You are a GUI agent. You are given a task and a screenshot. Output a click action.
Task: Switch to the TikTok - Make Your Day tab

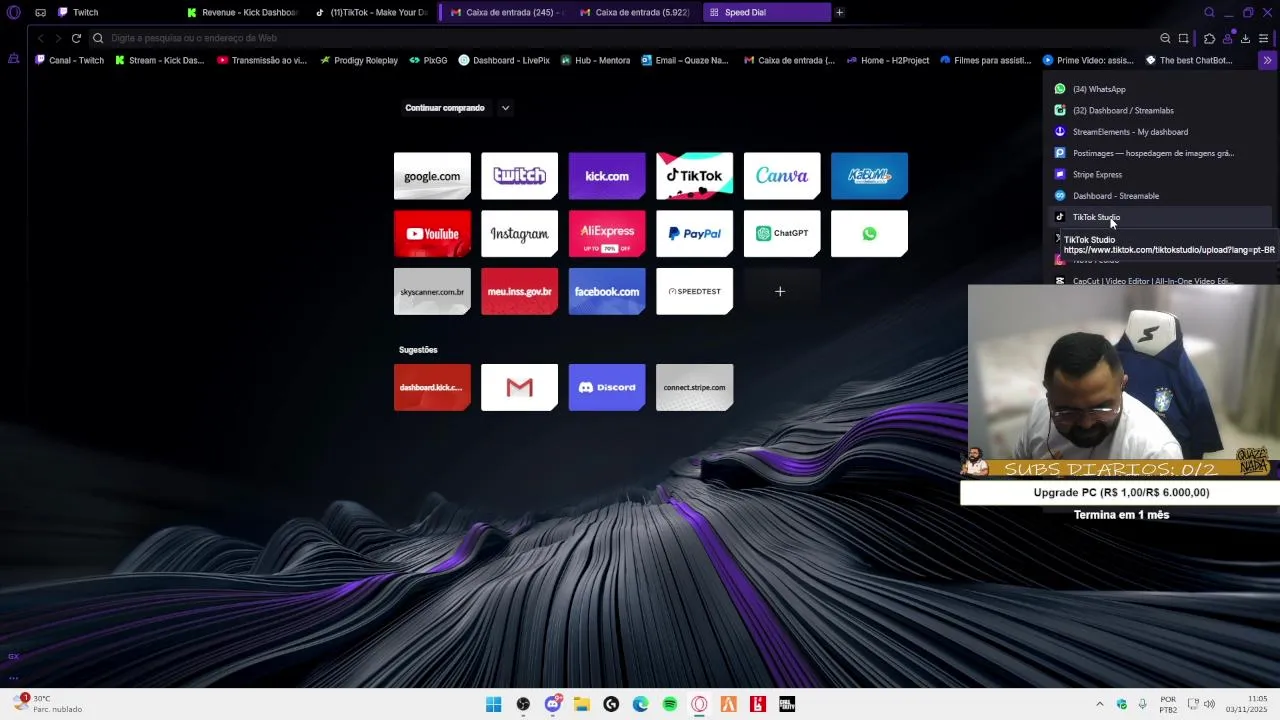[x=370, y=12]
